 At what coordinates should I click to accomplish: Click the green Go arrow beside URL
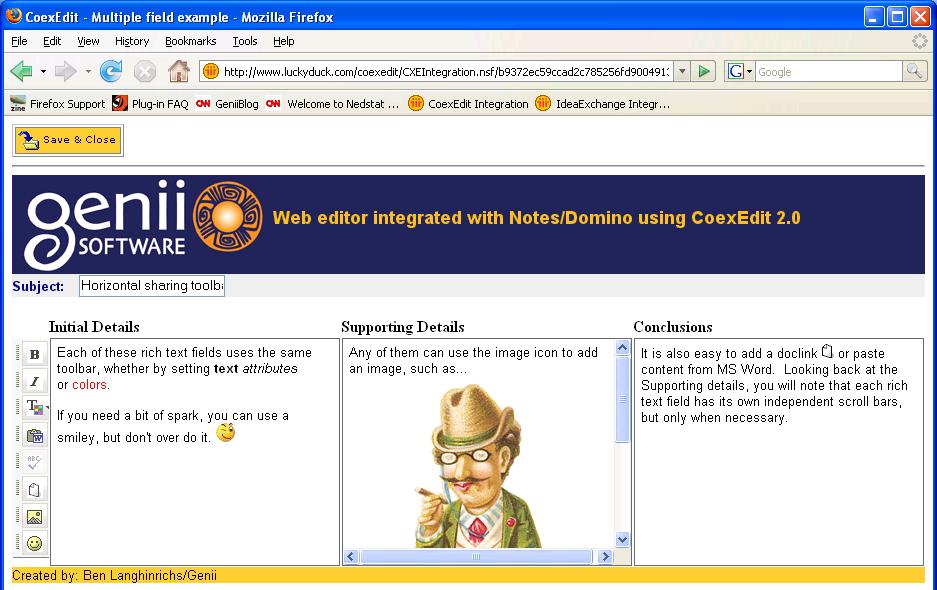click(x=705, y=71)
